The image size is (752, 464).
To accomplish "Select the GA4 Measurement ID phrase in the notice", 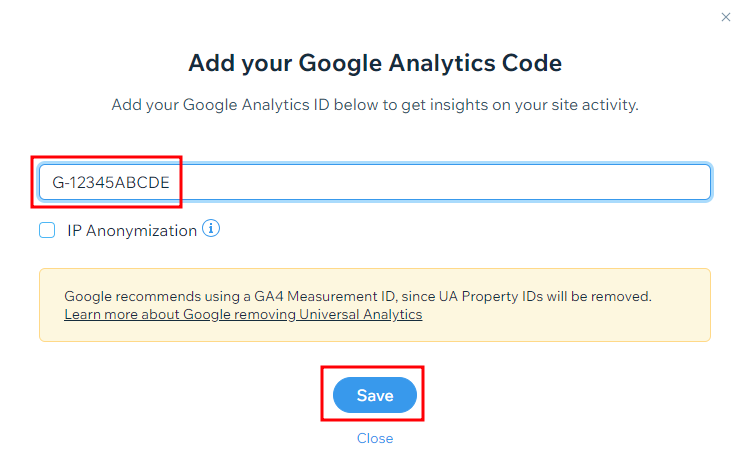I will coord(324,296).
